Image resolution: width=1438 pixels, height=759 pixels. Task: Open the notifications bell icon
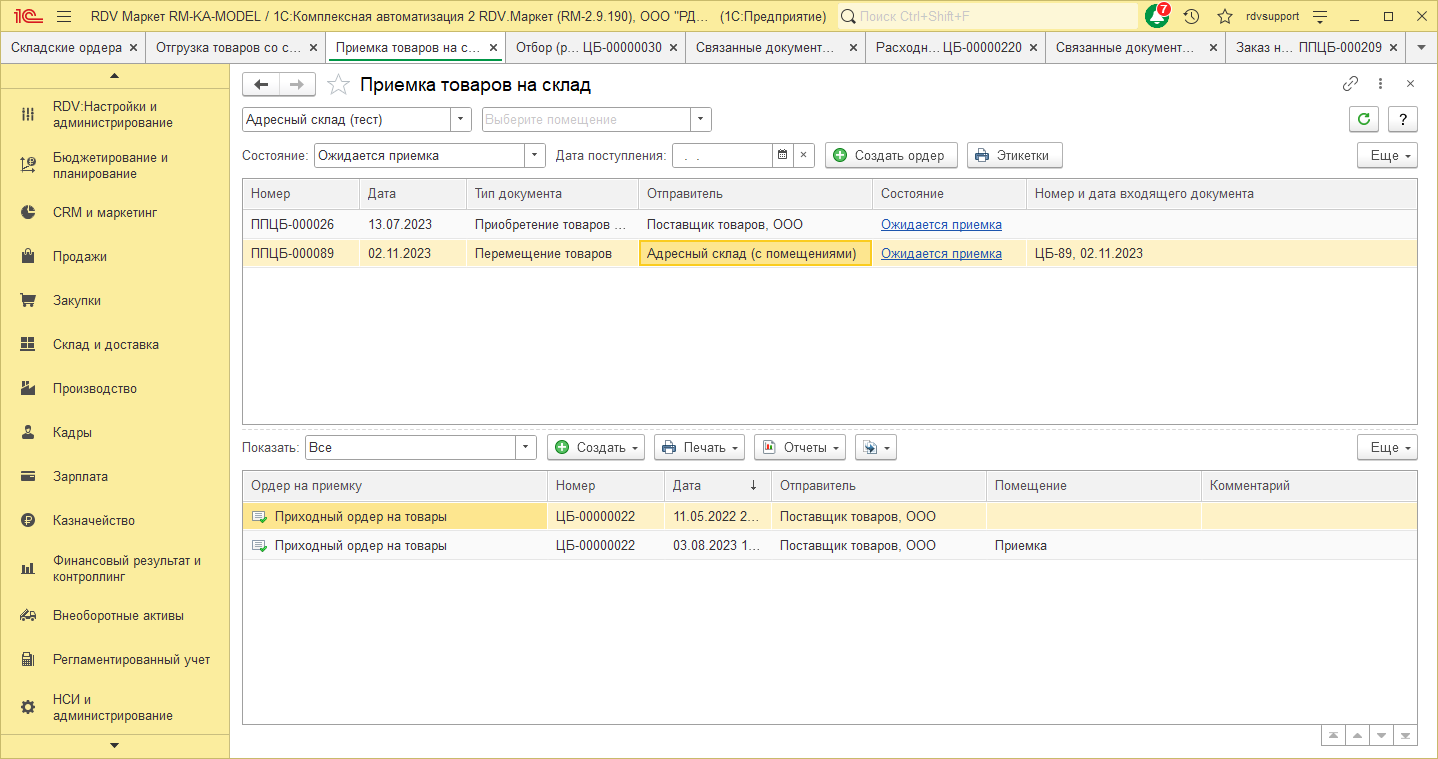1157,17
